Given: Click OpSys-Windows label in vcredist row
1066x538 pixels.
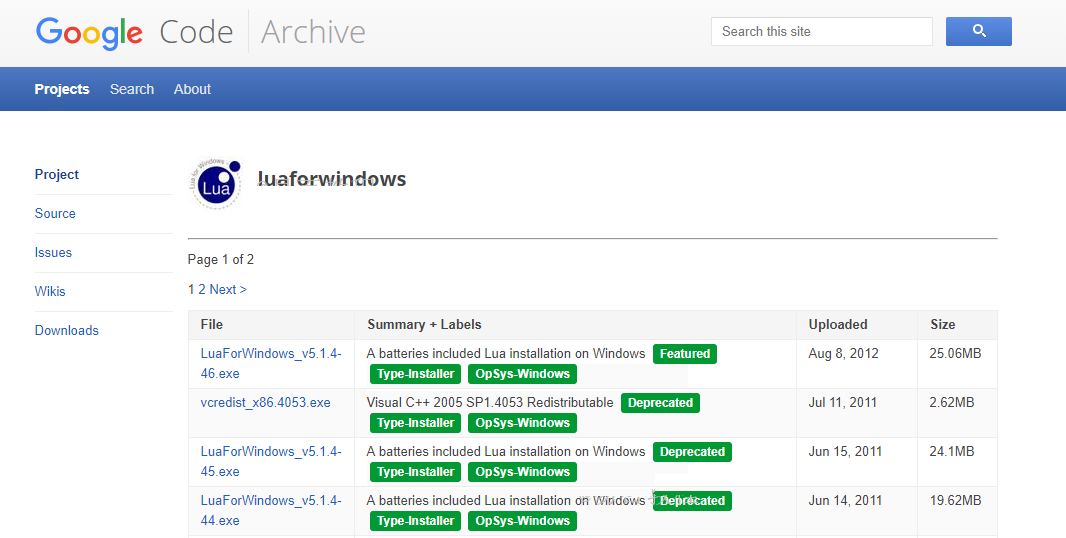Looking at the screenshot, I should click(x=522, y=423).
